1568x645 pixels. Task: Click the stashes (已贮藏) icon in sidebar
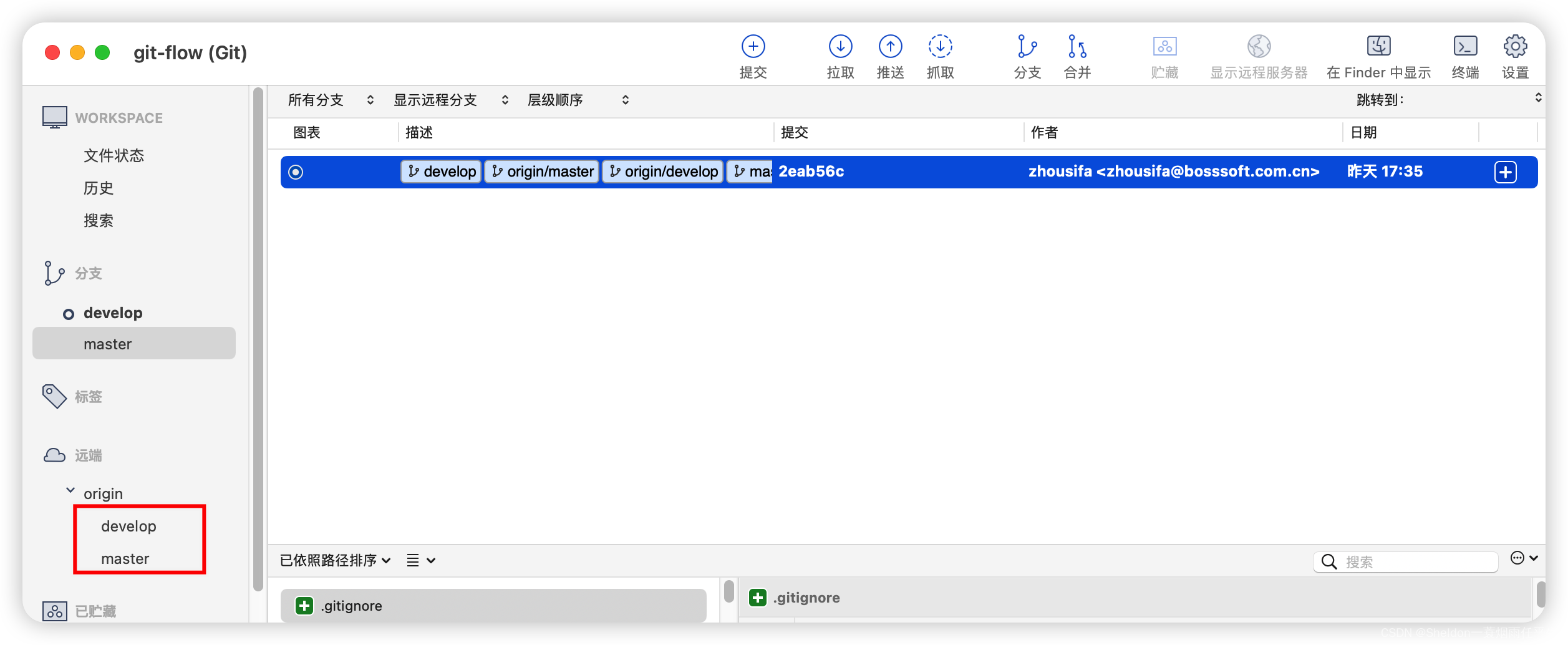(54, 611)
